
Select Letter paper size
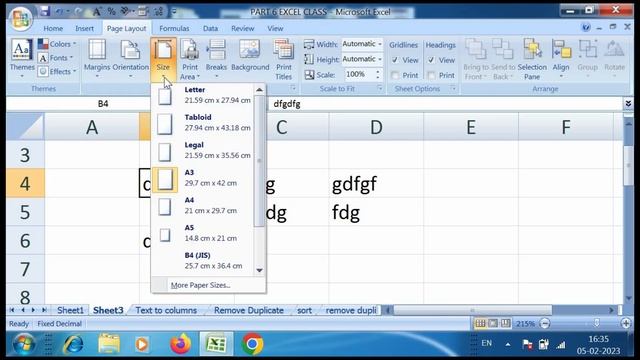[x=203, y=95]
